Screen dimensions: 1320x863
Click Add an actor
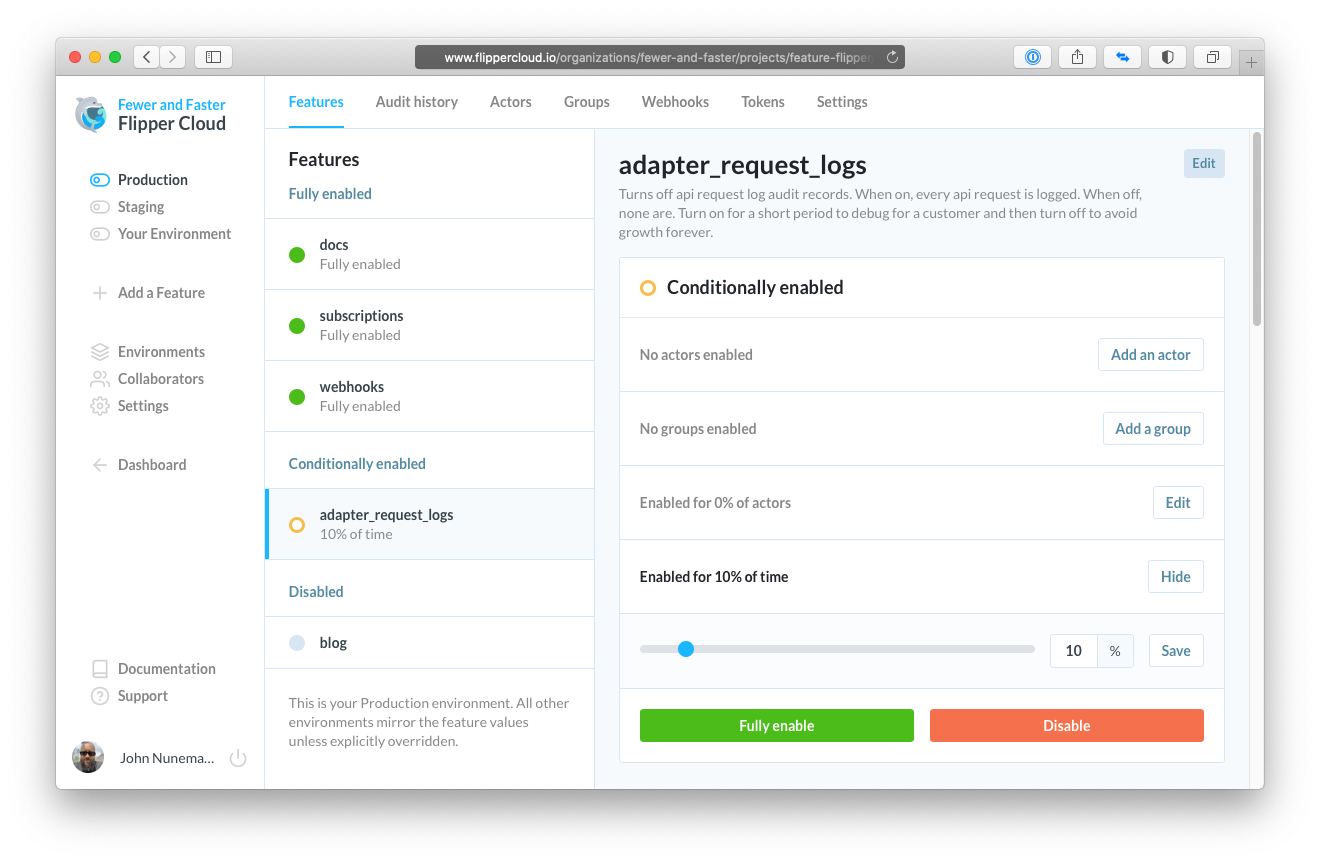(x=1150, y=354)
